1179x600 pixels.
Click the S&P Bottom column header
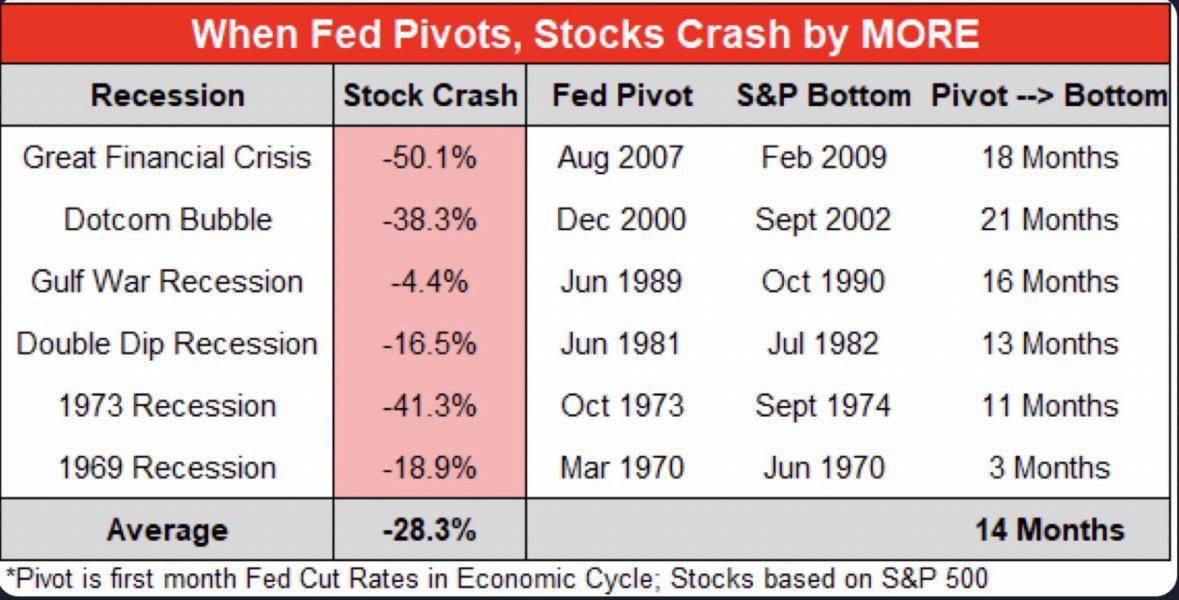tap(823, 96)
